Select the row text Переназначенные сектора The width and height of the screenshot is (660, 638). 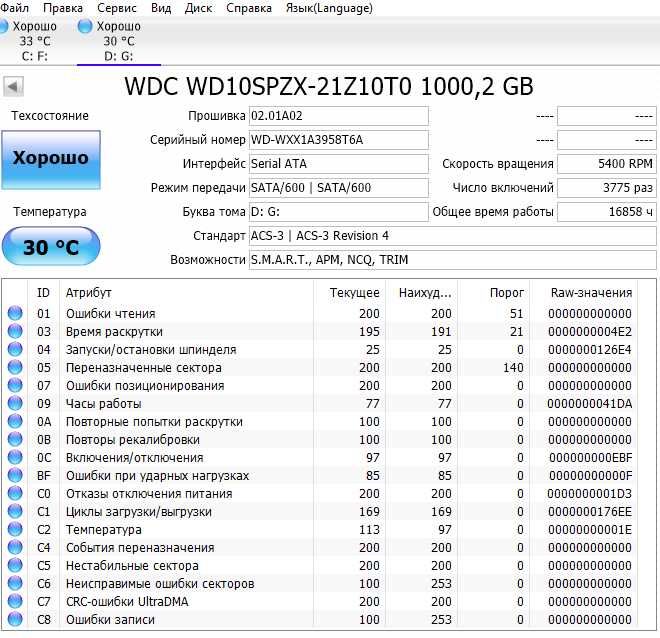pyautogui.click(x=144, y=368)
